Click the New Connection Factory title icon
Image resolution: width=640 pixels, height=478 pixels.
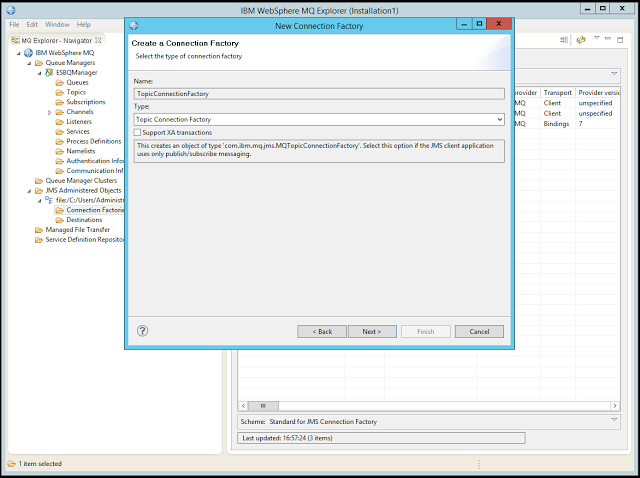(134, 26)
